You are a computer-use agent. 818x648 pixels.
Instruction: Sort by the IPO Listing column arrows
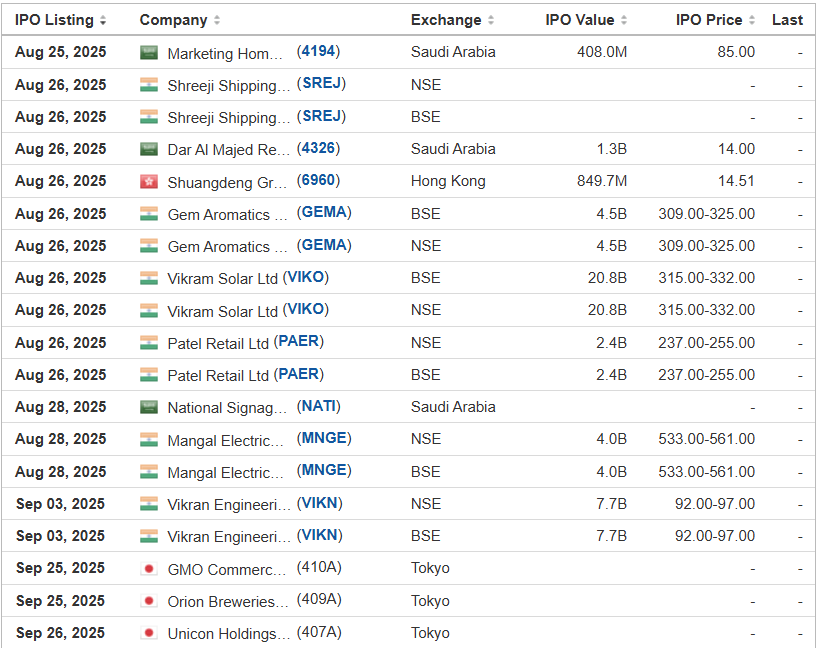103,20
